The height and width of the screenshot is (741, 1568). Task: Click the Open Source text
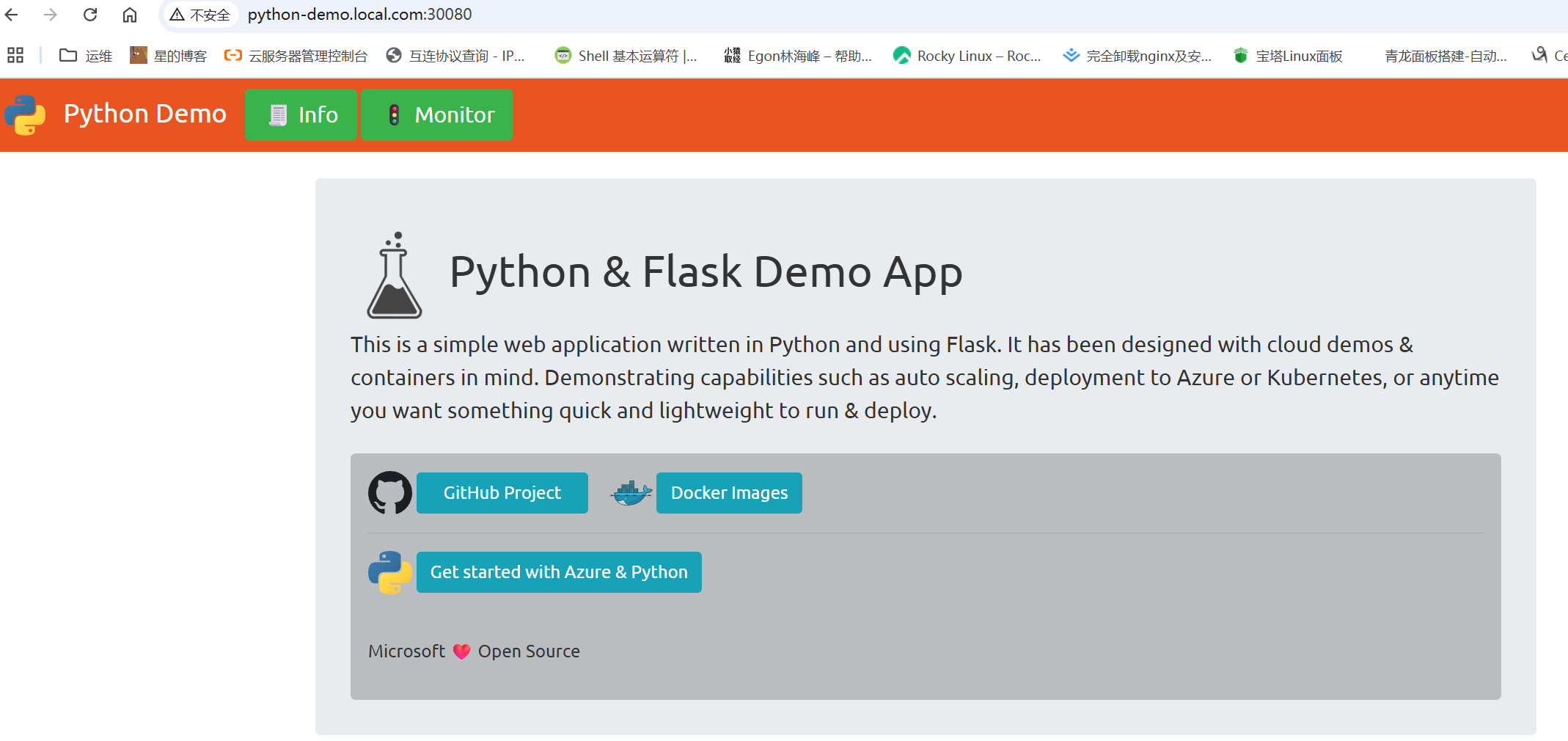point(529,651)
